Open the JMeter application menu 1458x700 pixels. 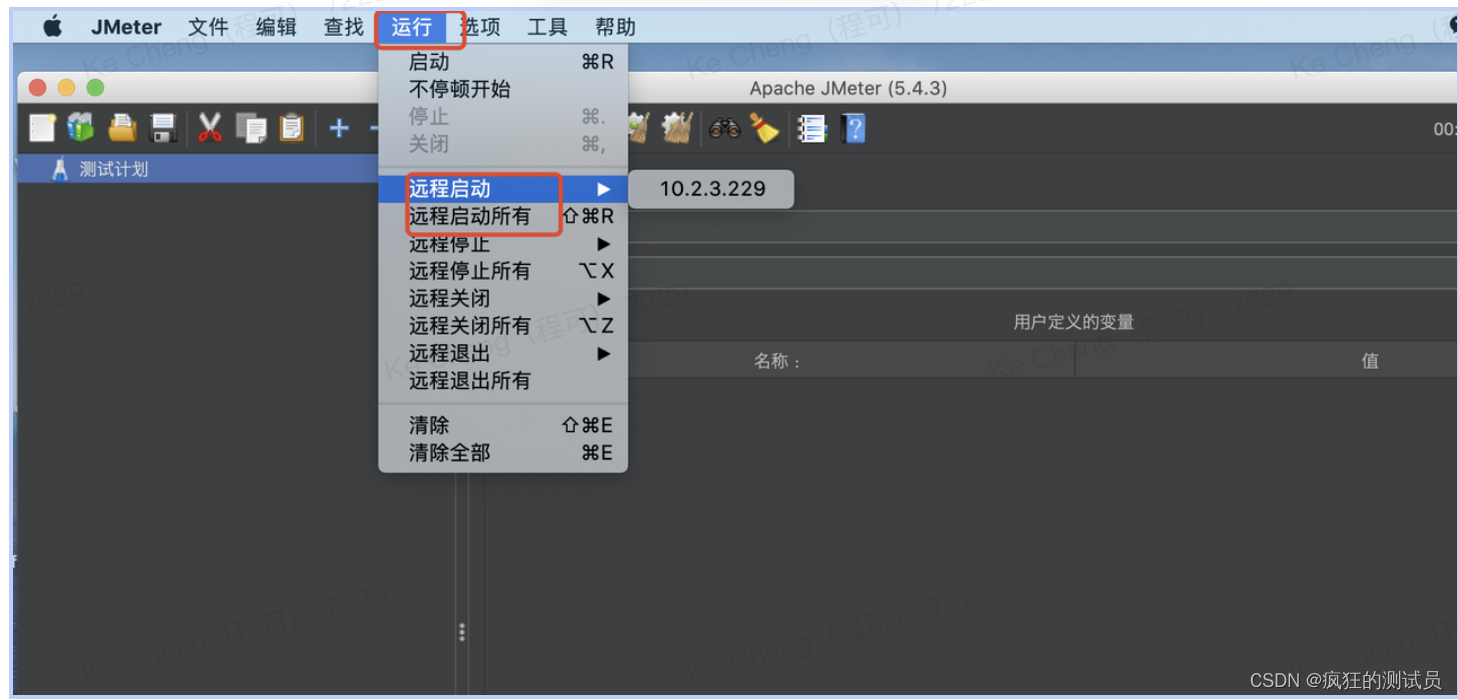point(126,27)
